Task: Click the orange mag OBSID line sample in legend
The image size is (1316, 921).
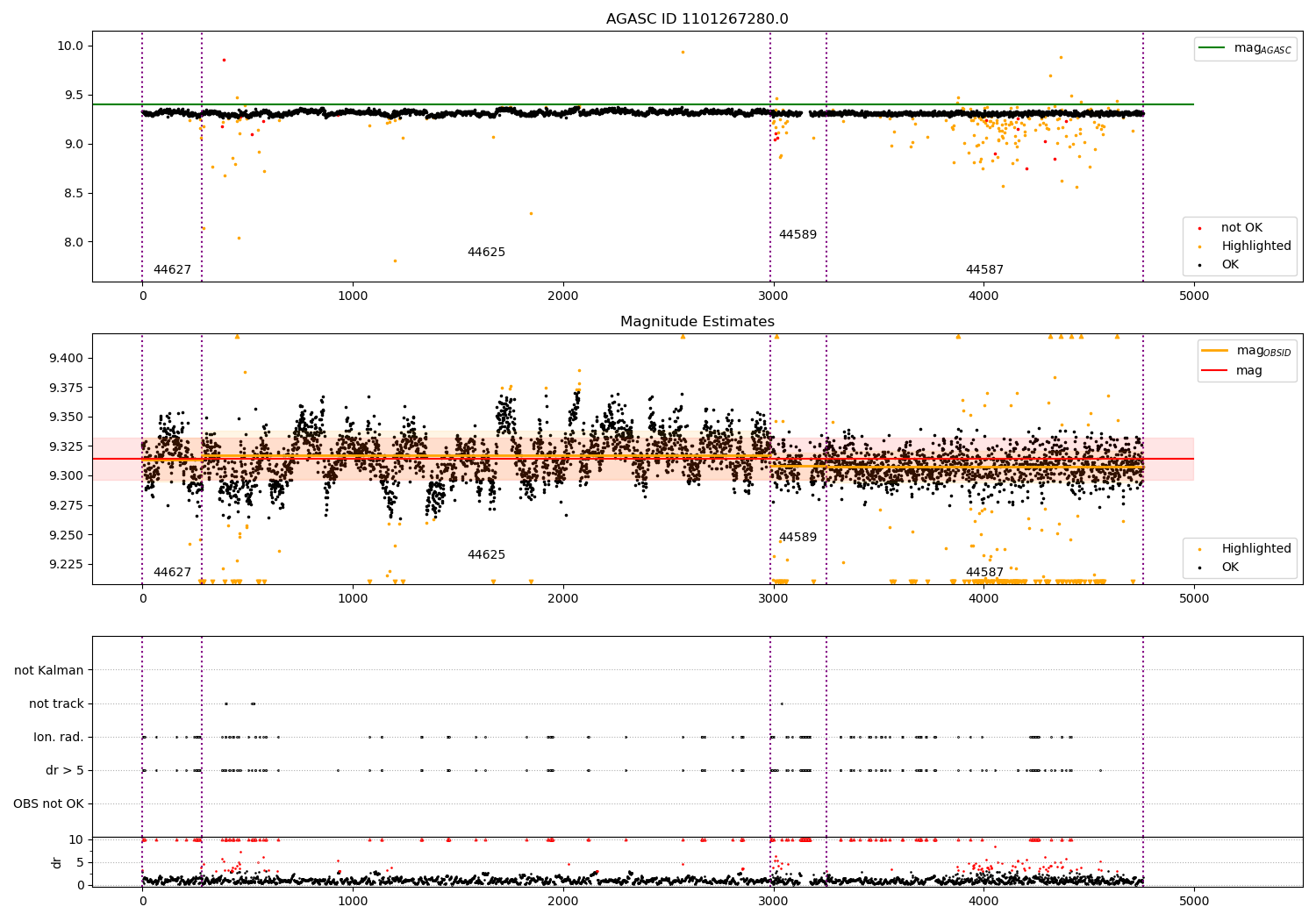Action: pyautogui.click(x=1214, y=351)
